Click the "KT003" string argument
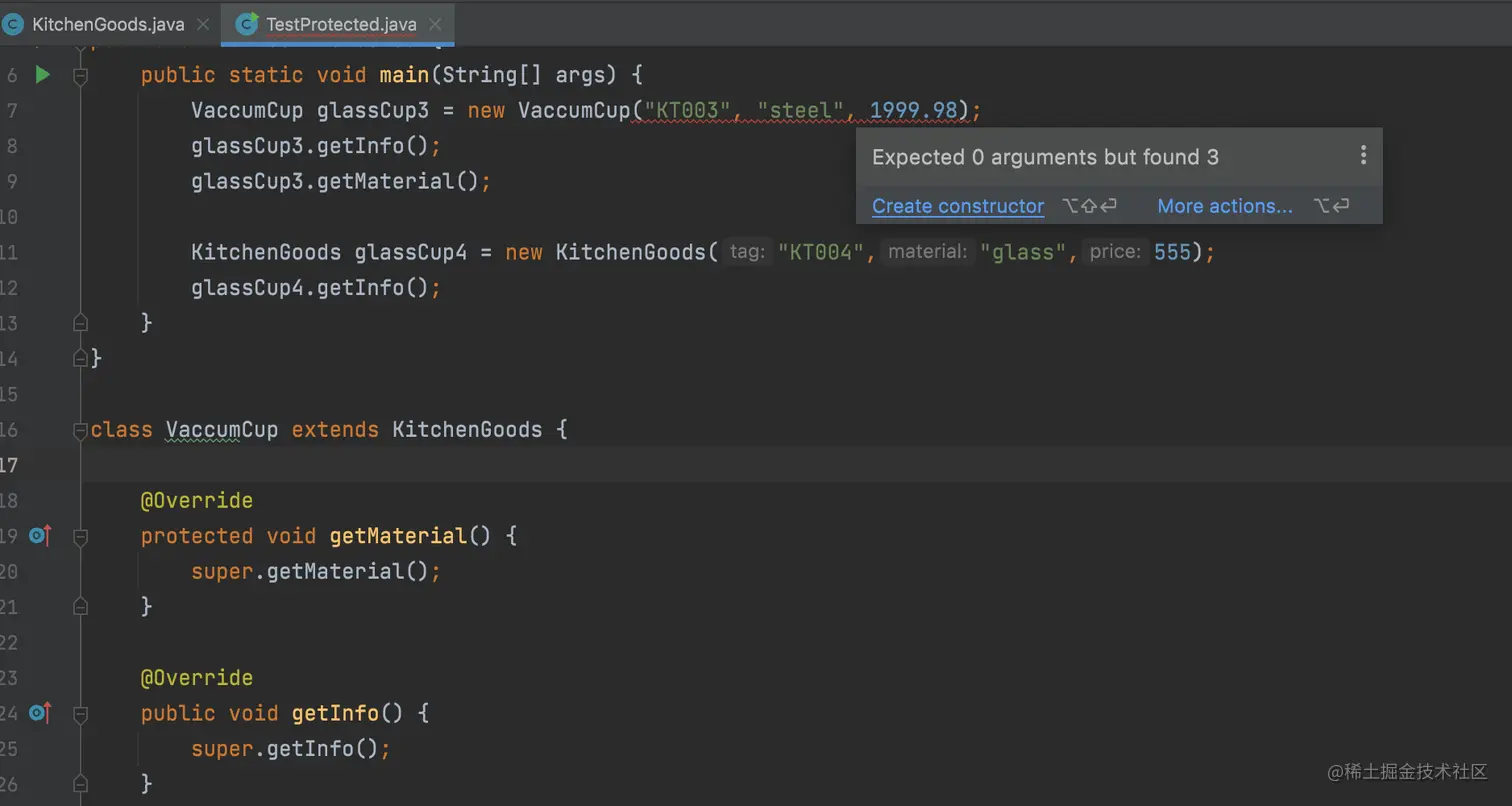The height and width of the screenshot is (806, 1512). [x=687, y=110]
